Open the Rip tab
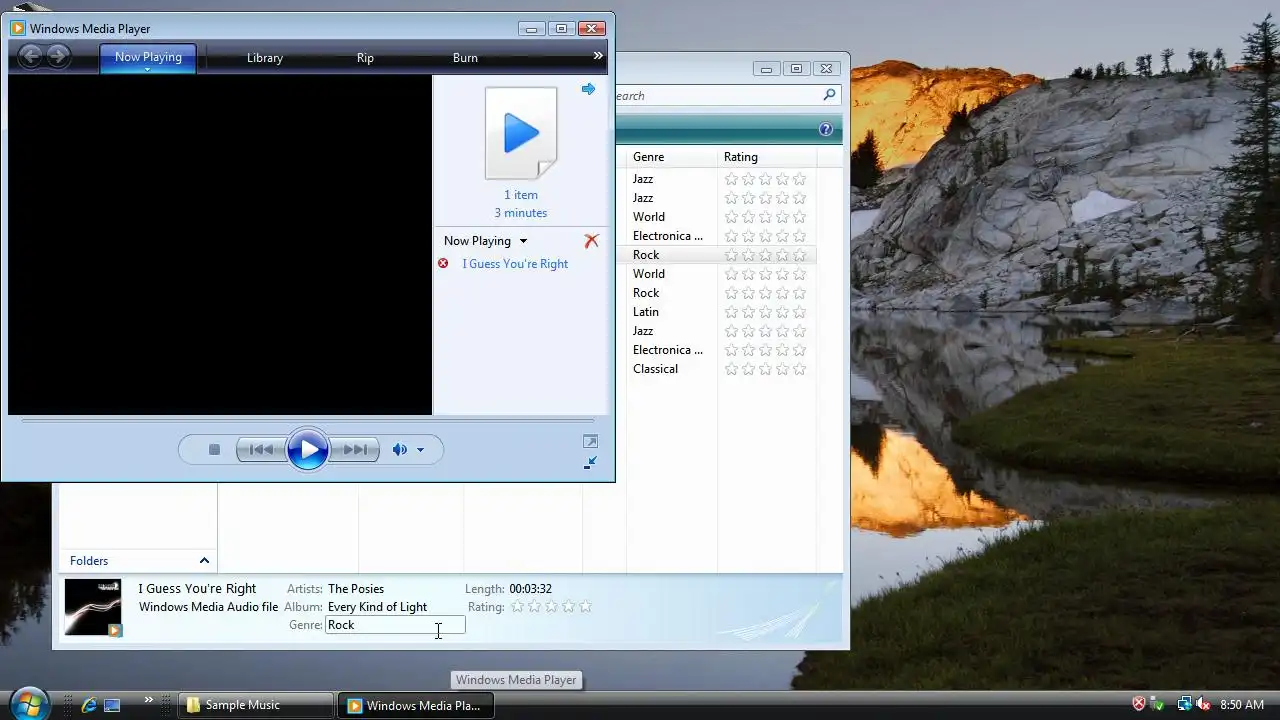The height and width of the screenshot is (720, 1280). click(x=365, y=58)
